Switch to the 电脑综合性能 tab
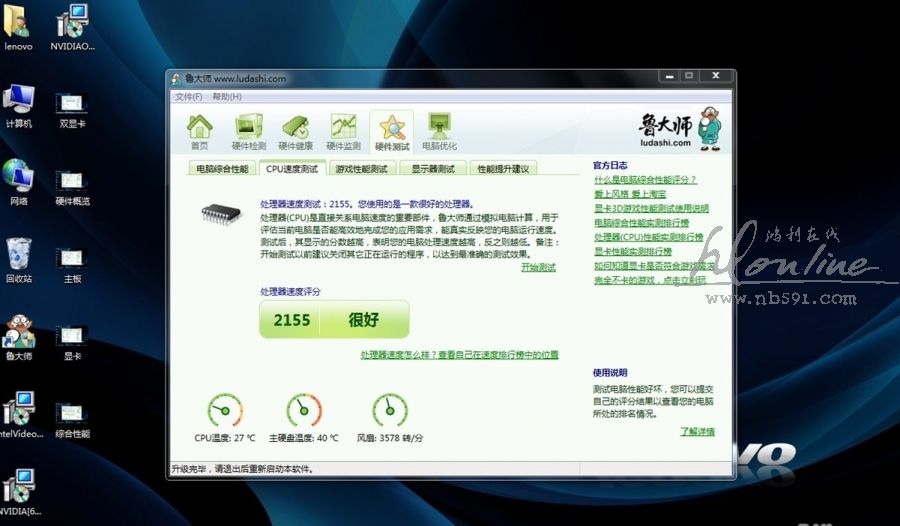This screenshot has width=900, height=526. [x=221, y=169]
